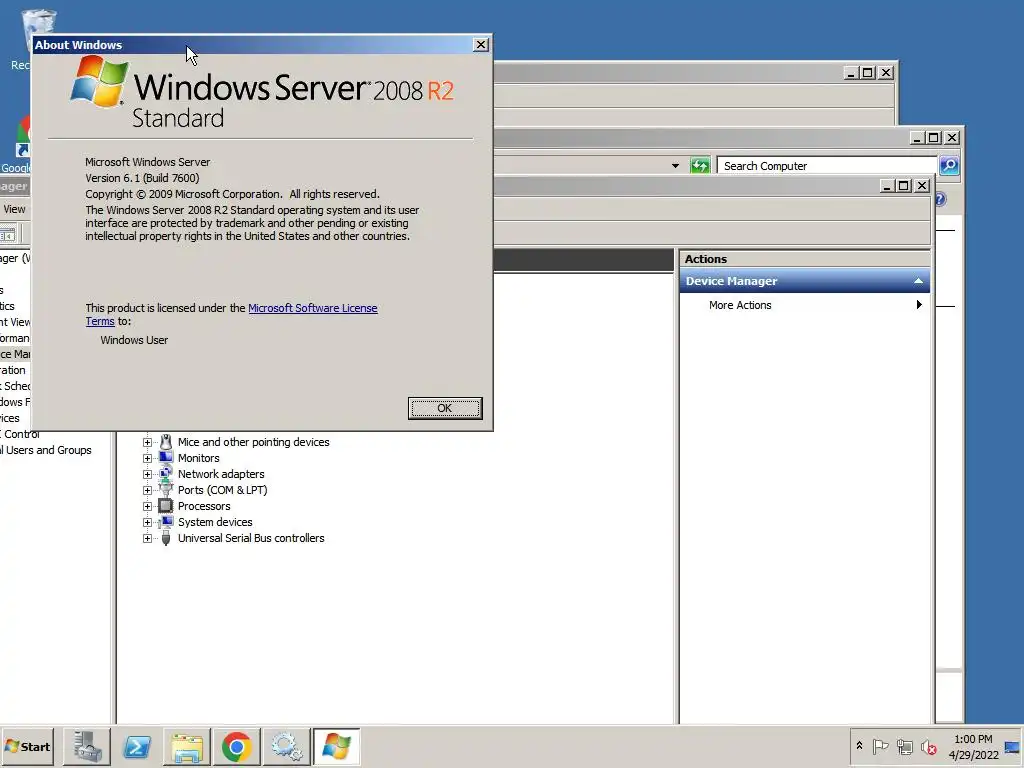Expand Ports (COM & LPT) category
Image resolution: width=1024 pixels, height=768 pixels.
pos(148,490)
